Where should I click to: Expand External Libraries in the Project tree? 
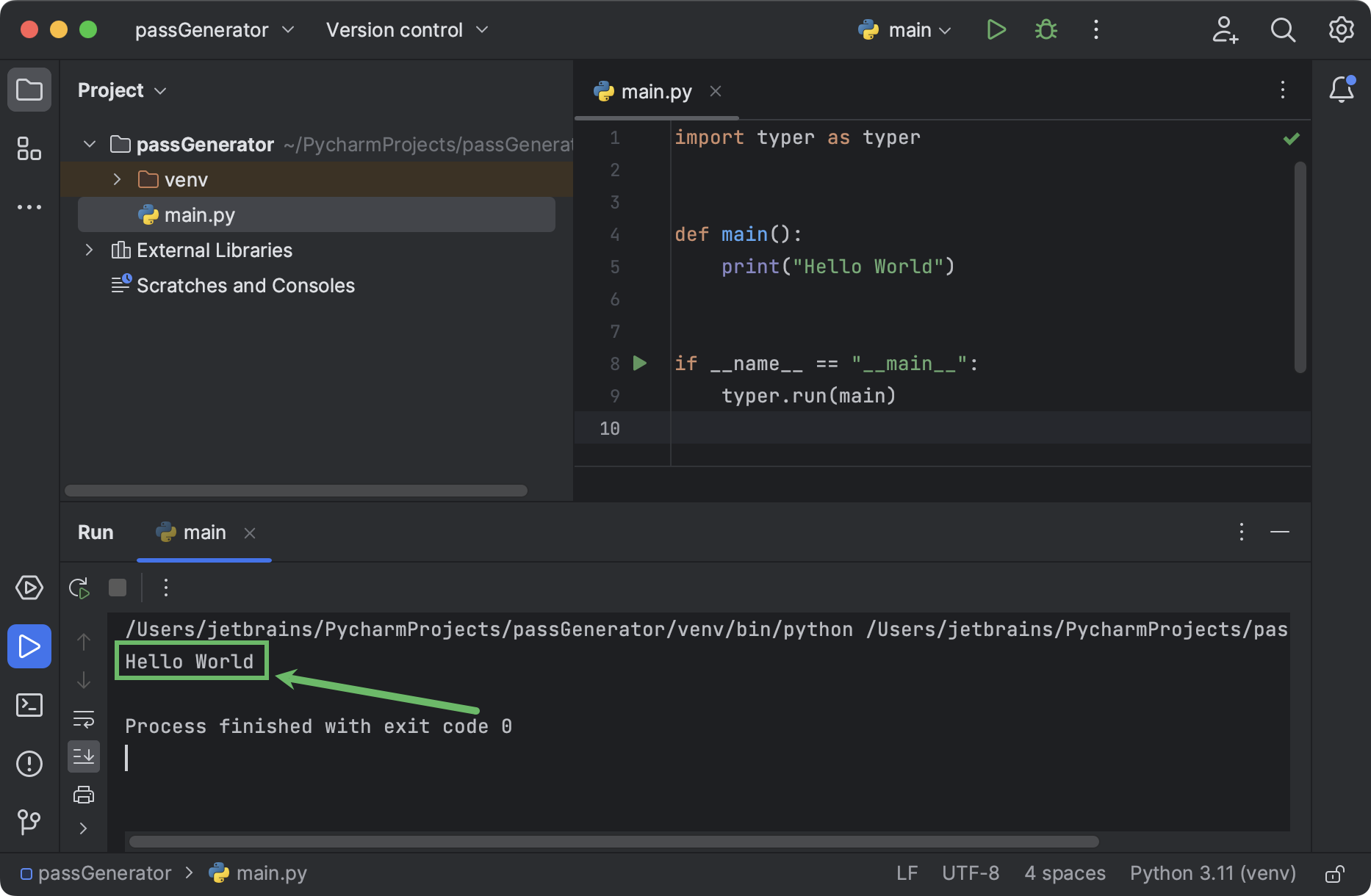(89, 250)
